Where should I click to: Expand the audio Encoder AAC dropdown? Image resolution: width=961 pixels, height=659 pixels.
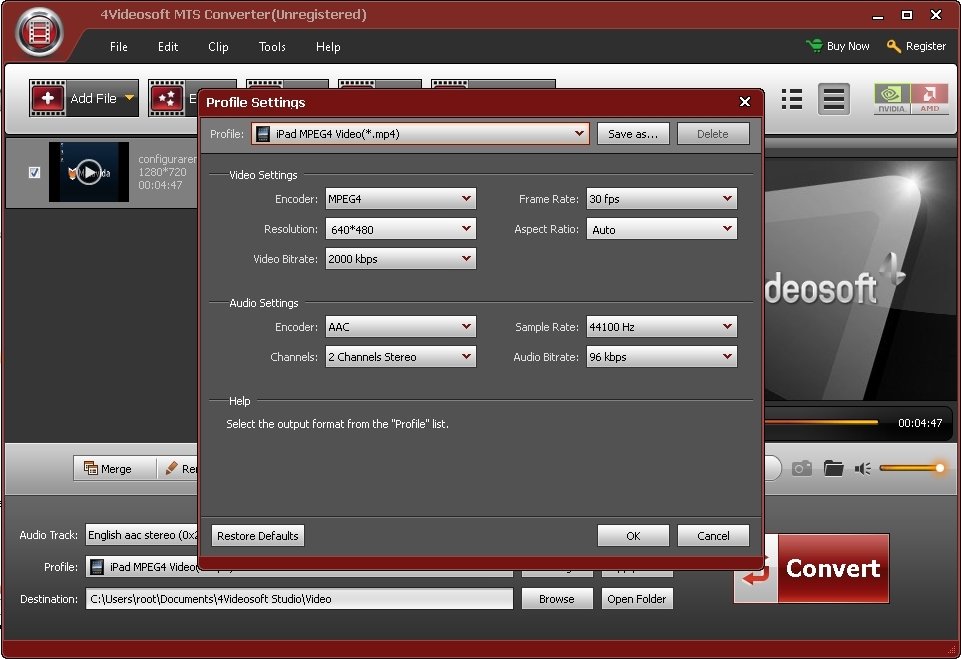pyautogui.click(x=400, y=327)
